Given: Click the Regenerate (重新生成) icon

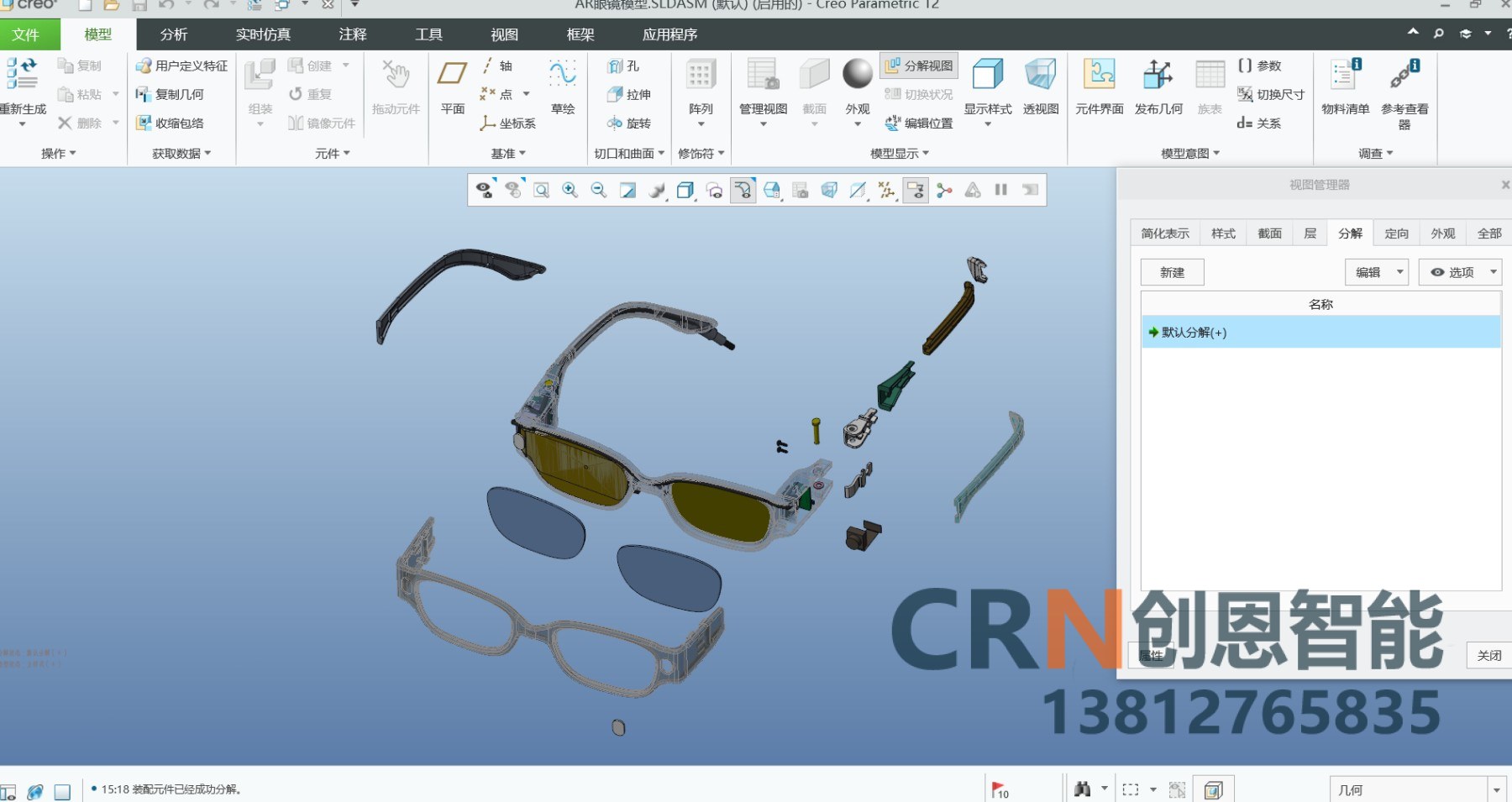Looking at the screenshot, I should pos(22,74).
